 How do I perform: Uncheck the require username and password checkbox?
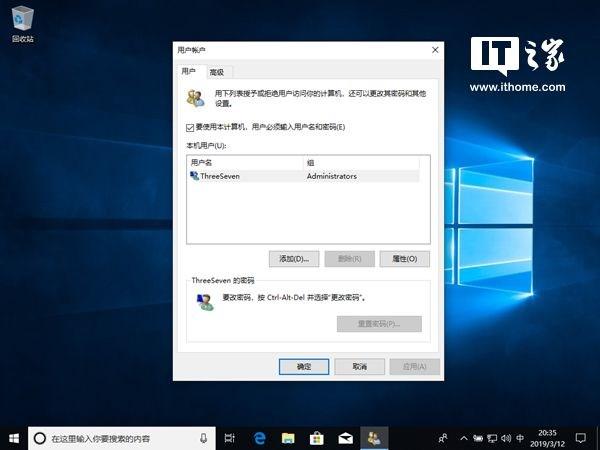190,127
